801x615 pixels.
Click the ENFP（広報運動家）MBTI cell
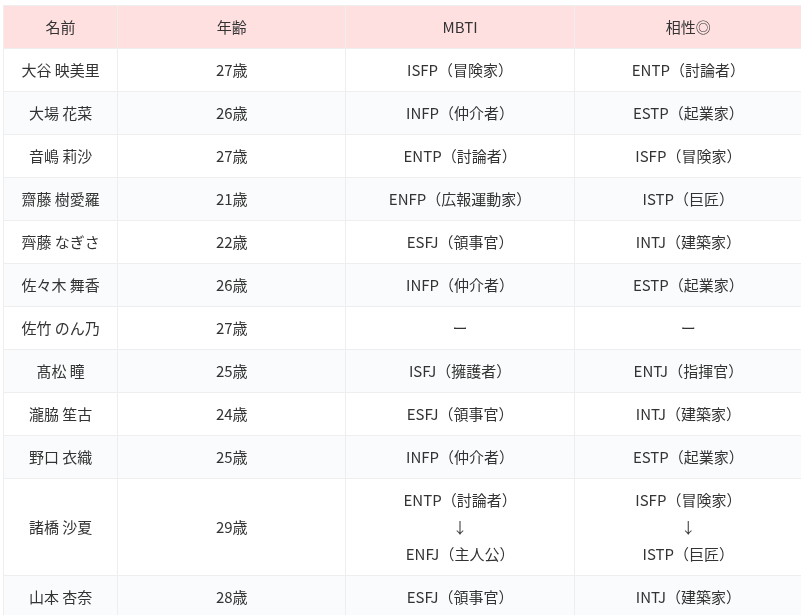point(459,200)
